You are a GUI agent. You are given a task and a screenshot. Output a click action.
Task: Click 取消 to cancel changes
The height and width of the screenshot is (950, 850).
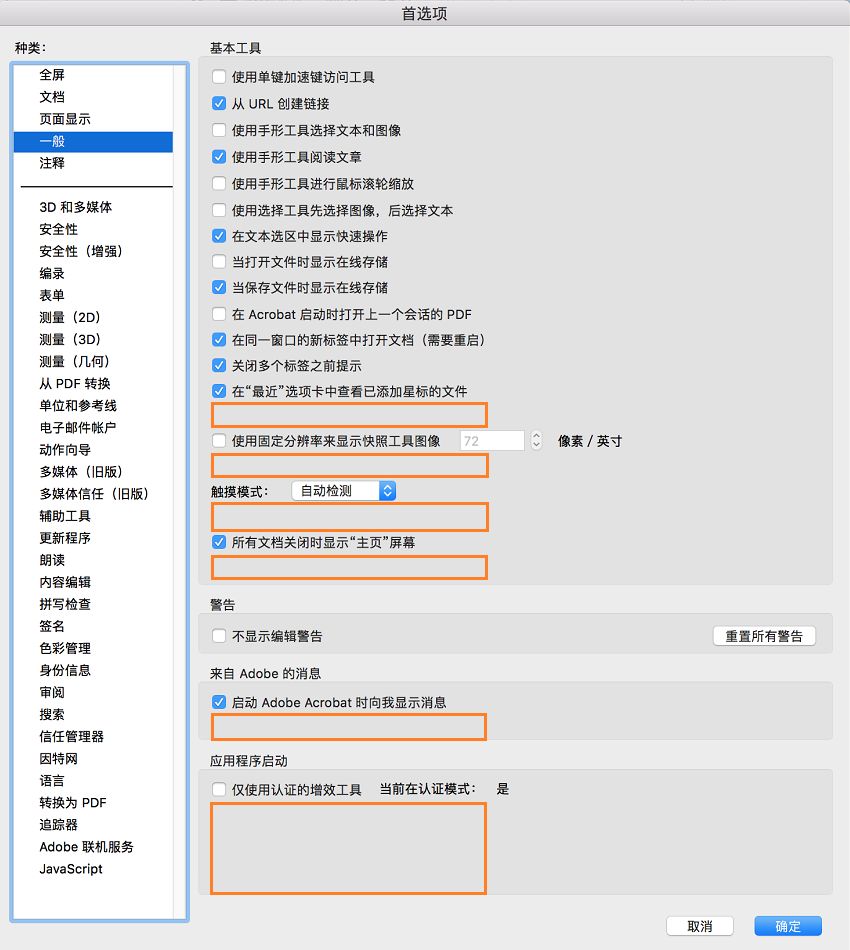(699, 926)
